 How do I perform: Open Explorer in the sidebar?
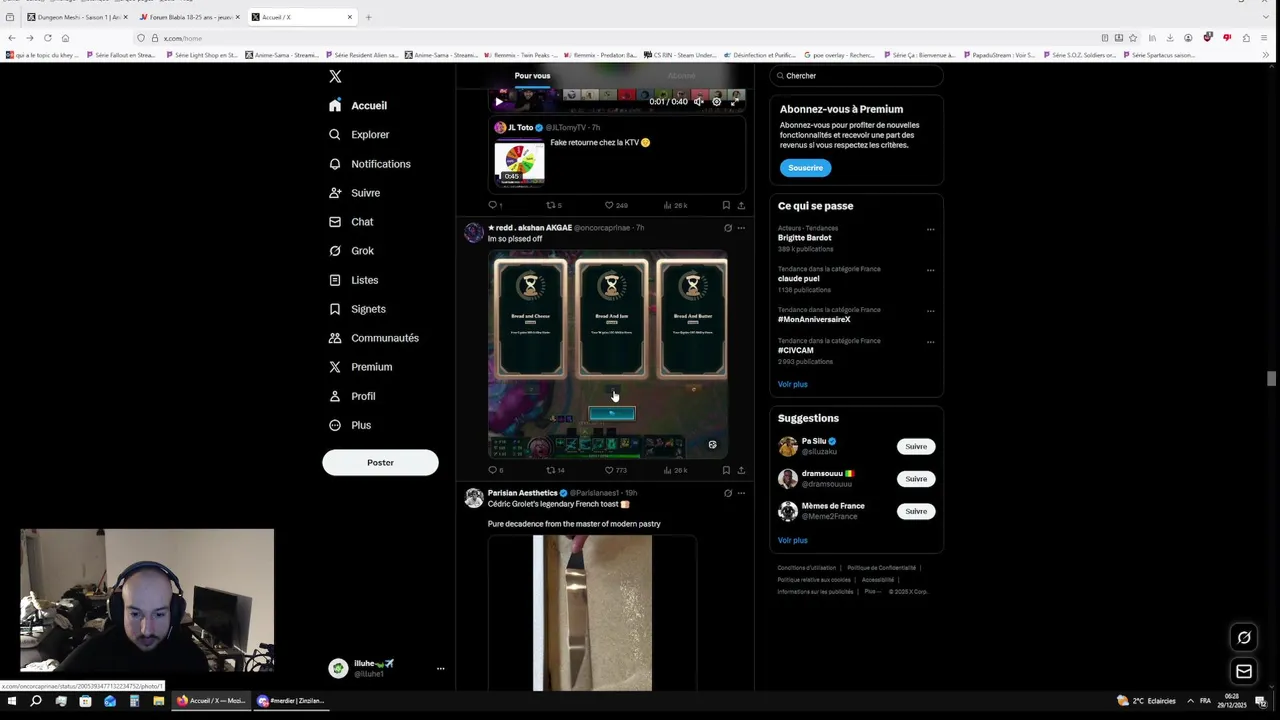click(359, 134)
